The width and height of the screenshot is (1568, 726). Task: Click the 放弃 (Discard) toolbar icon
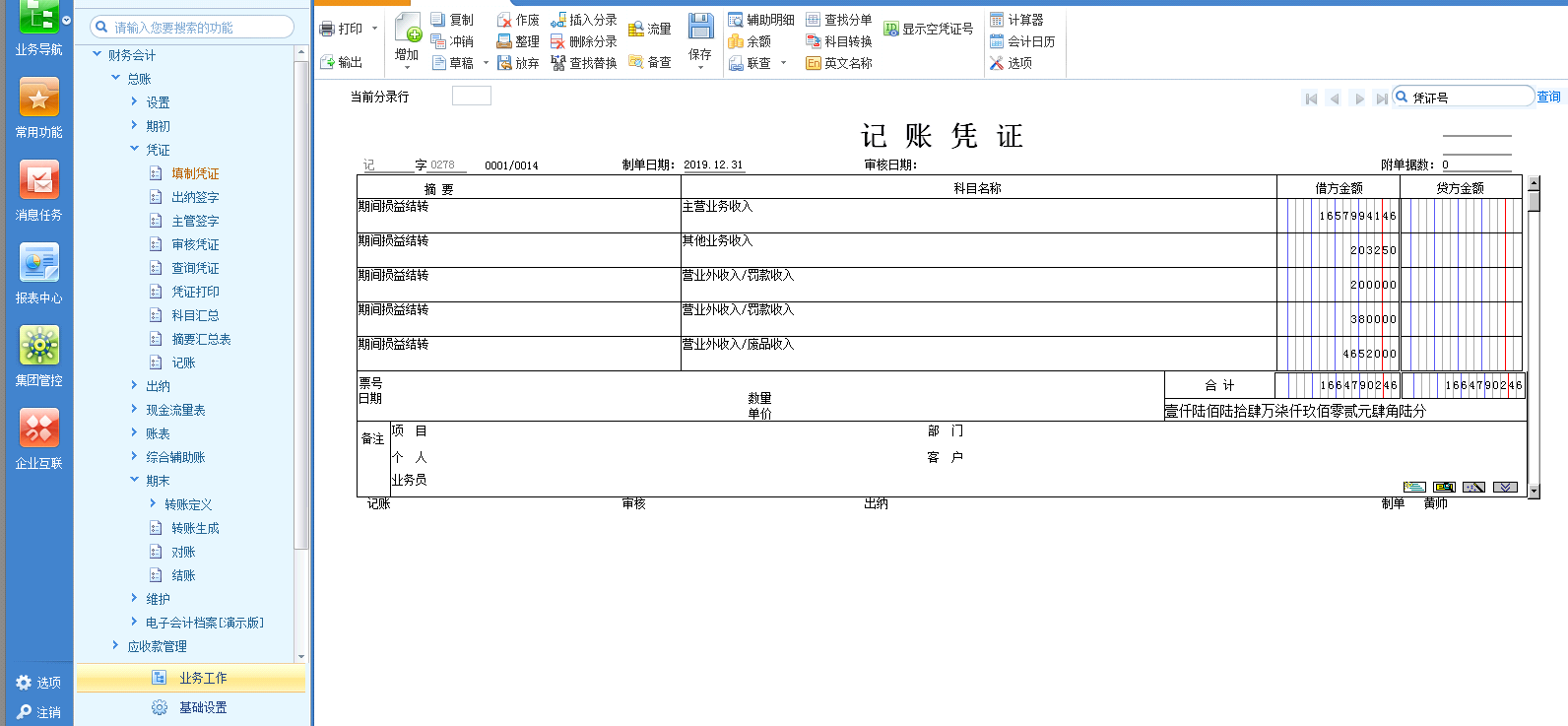click(x=504, y=63)
